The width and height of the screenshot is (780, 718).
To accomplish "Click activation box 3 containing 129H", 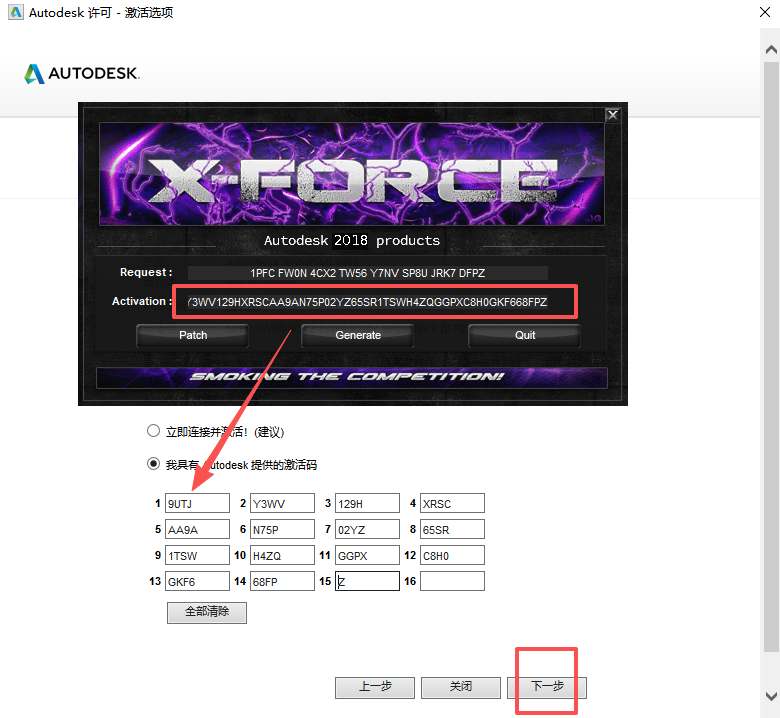I will click(368, 503).
